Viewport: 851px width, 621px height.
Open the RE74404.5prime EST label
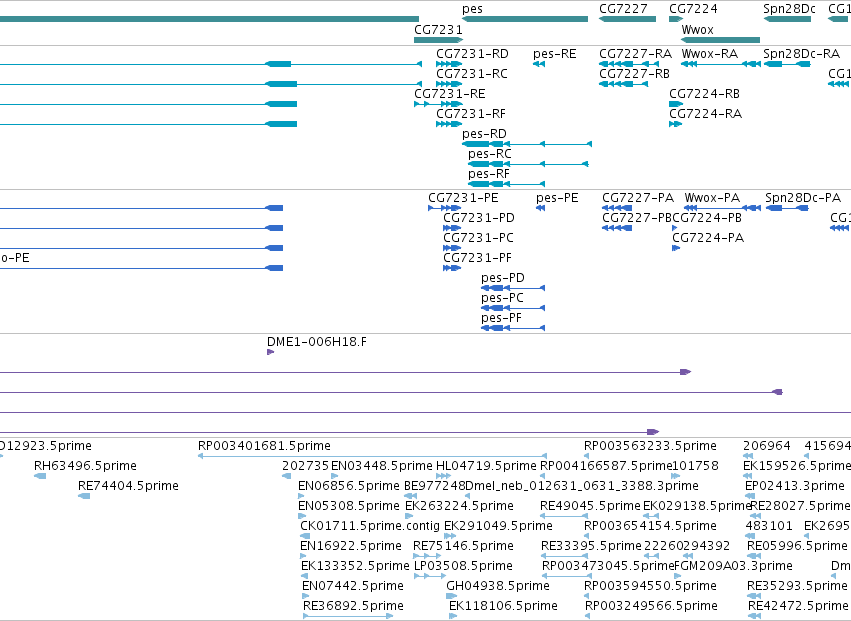129,486
